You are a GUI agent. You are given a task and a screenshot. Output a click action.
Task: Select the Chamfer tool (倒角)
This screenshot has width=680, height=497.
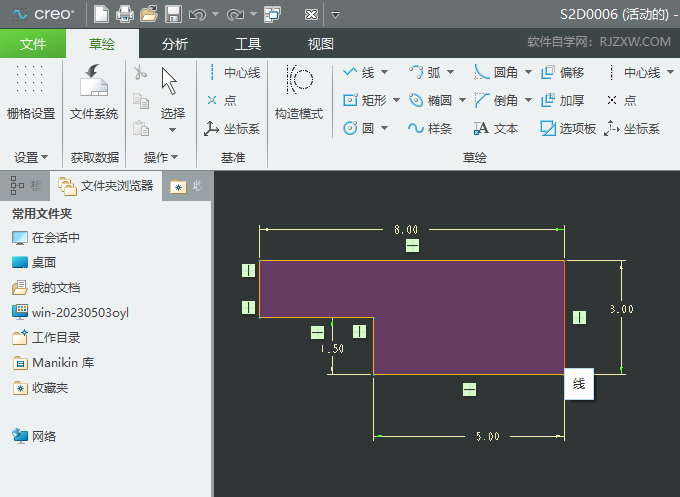496,101
